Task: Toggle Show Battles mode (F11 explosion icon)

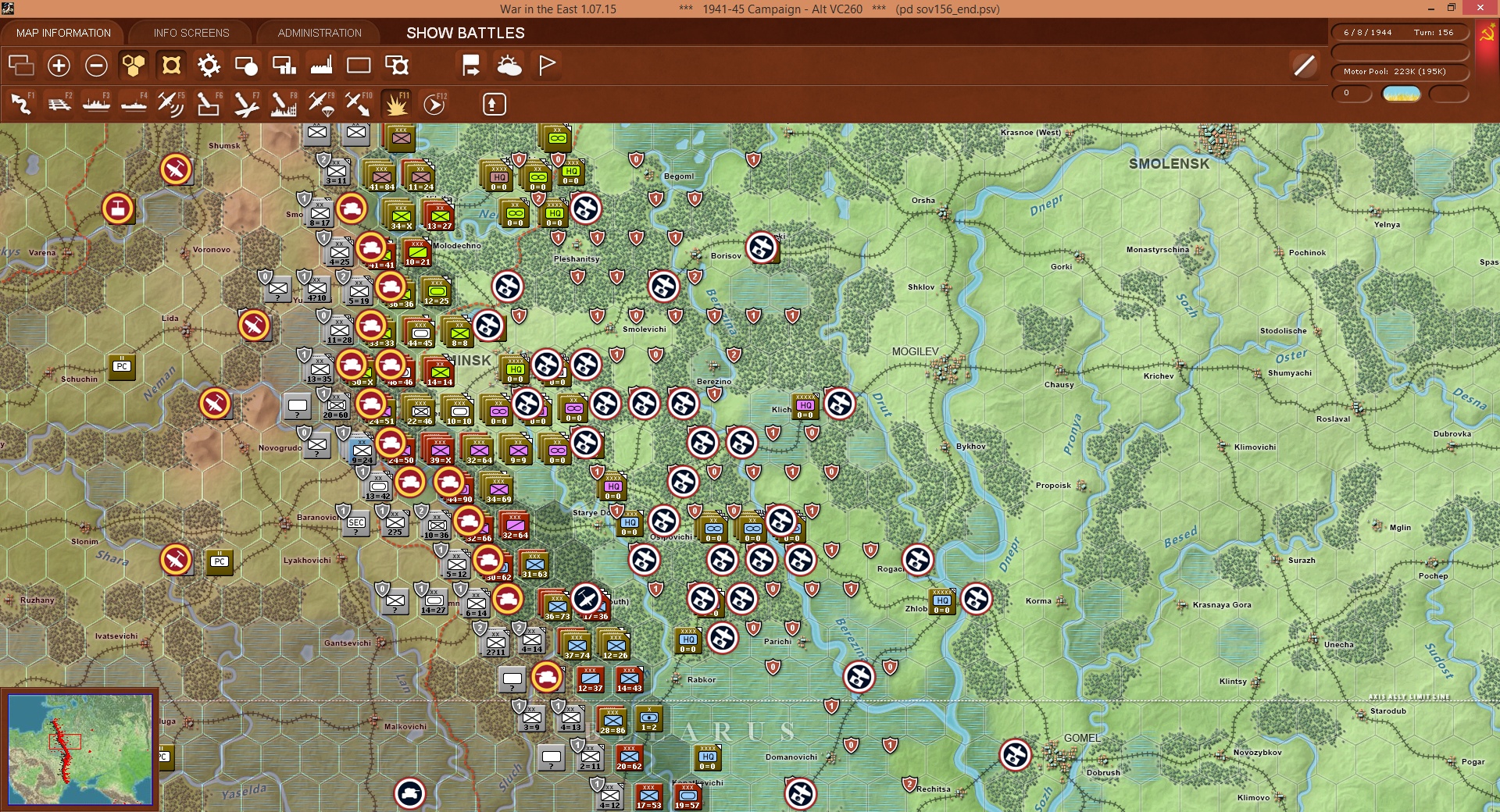Action: click(x=397, y=104)
